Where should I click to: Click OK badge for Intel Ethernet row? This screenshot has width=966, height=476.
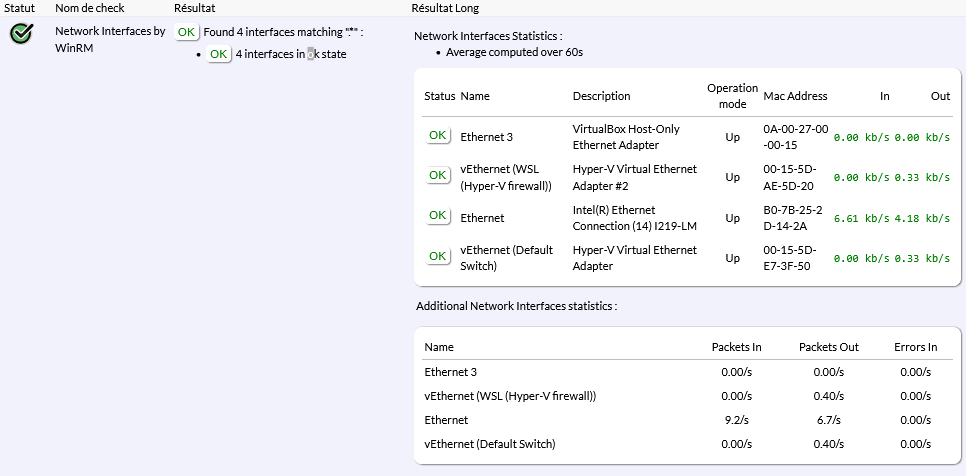[x=437, y=216]
